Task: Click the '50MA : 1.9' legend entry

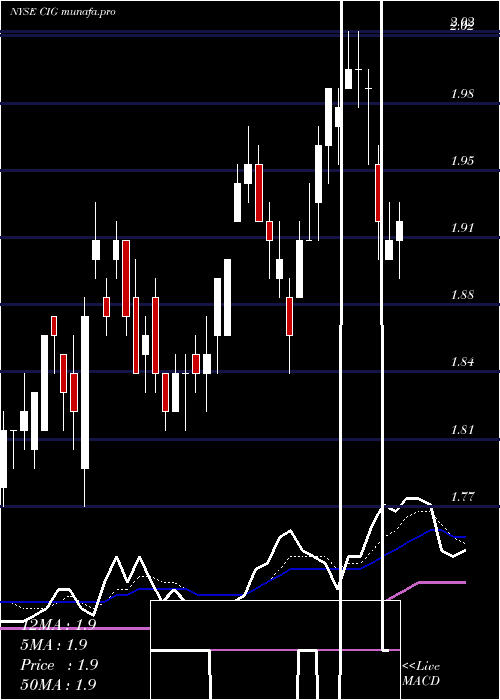Action: tap(58, 685)
